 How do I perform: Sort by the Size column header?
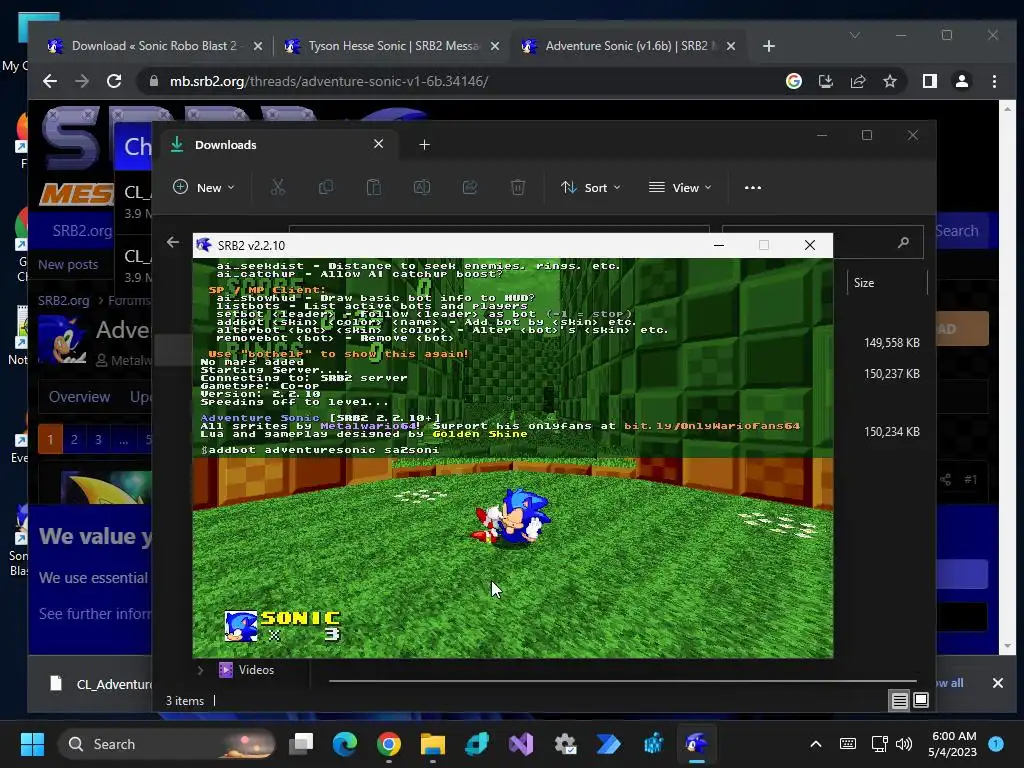(x=887, y=283)
